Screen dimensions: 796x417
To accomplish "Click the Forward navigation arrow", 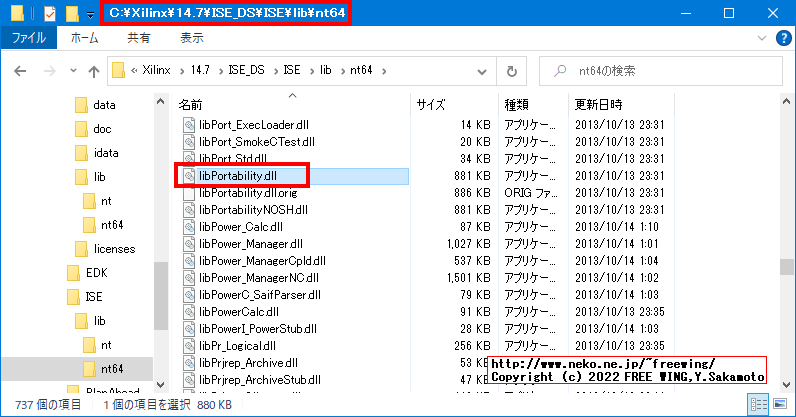I will (x=50, y=71).
